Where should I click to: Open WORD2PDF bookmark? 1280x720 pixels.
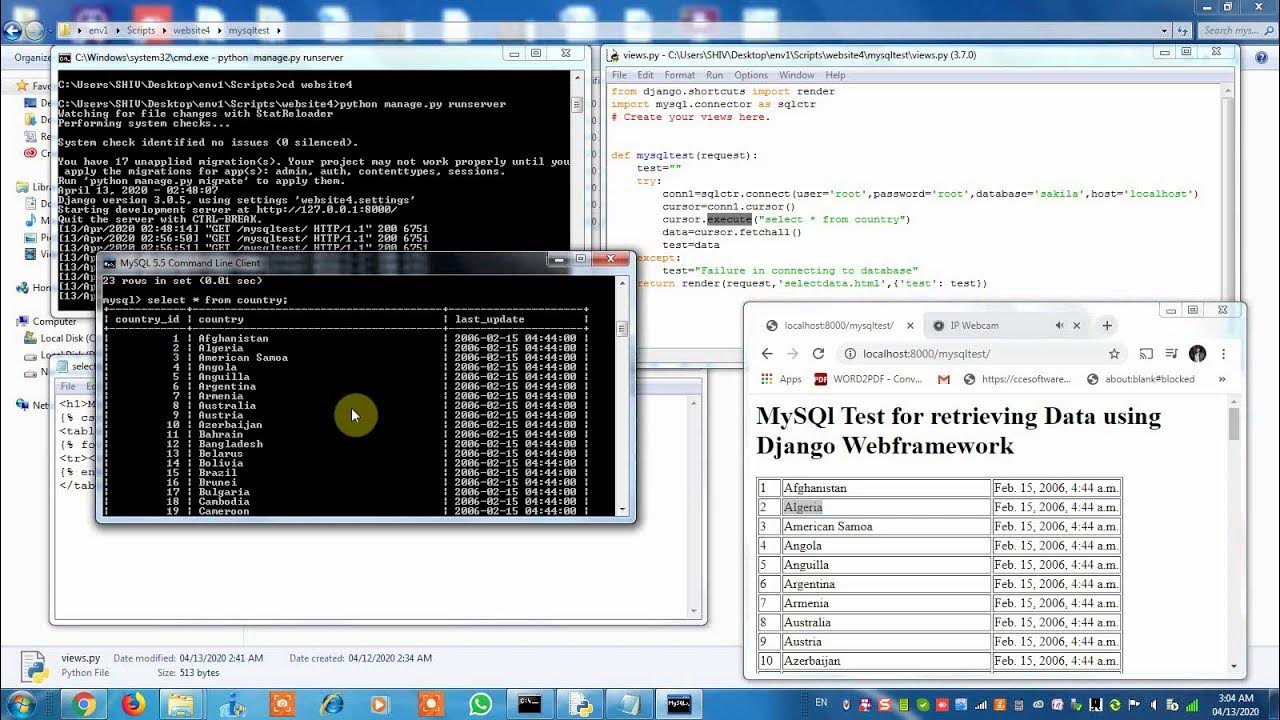pyautogui.click(x=868, y=379)
